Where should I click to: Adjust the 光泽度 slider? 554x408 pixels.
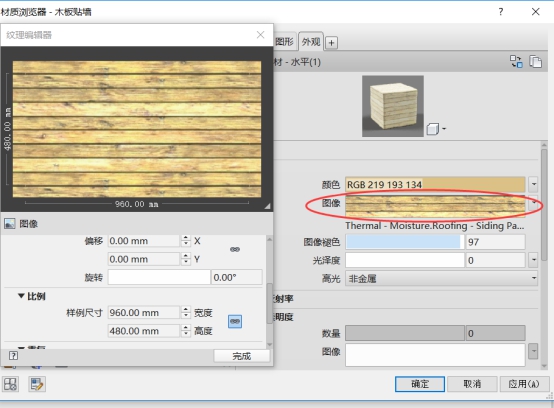(405, 260)
